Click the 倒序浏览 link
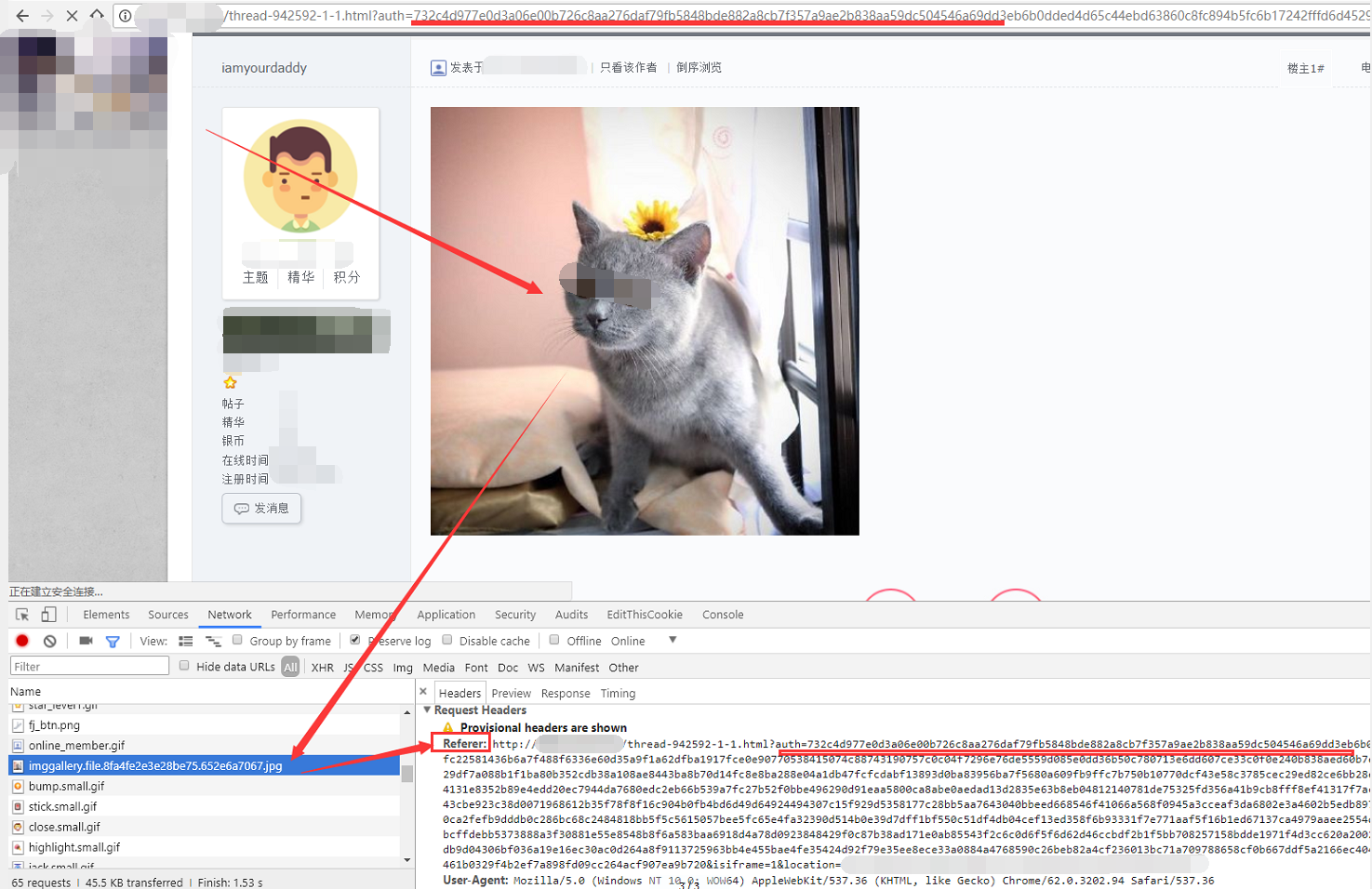The image size is (1372, 889). pos(699,68)
